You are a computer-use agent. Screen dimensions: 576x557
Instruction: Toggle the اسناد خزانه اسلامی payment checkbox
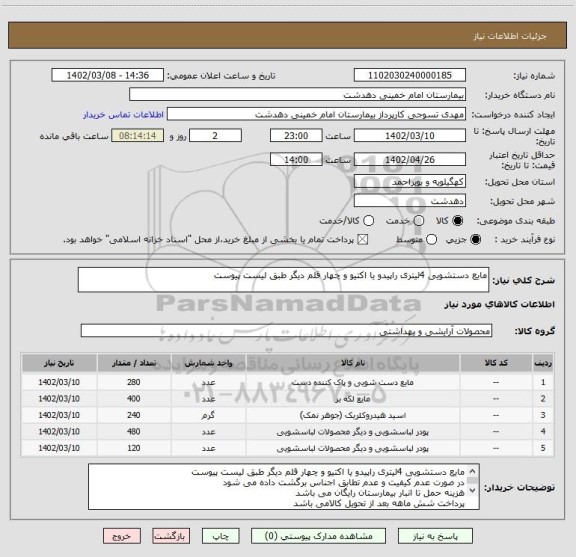(x=363, y=240)
